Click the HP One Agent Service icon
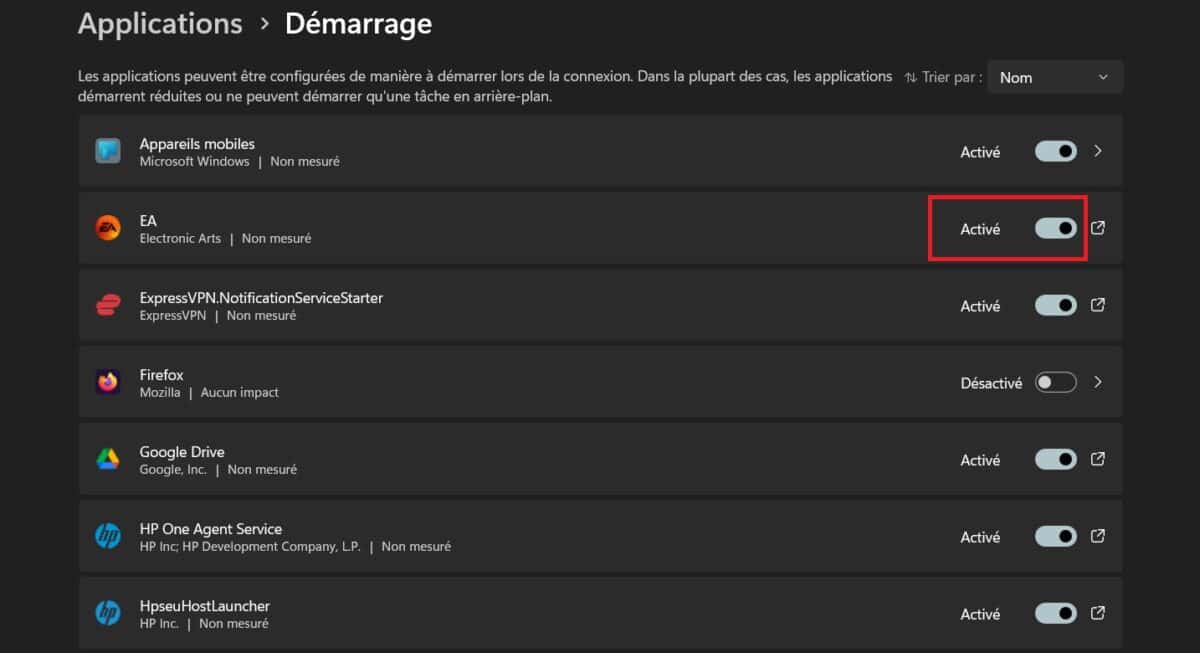Screen dimensions: 1200x653 click(x=107, y=536)
